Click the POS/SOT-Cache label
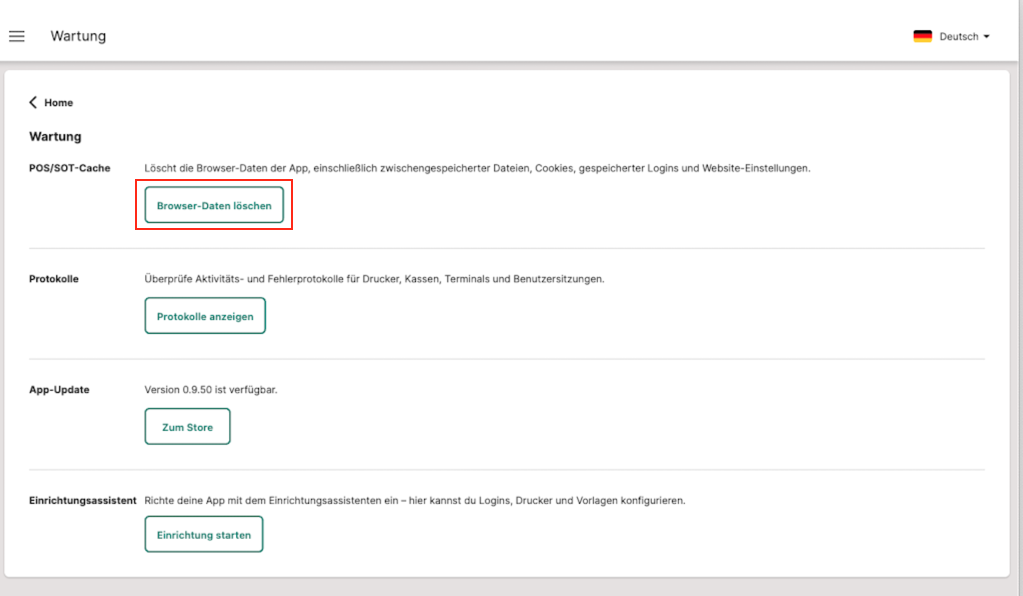This screenshot has width=1023, height=596. 70,168
